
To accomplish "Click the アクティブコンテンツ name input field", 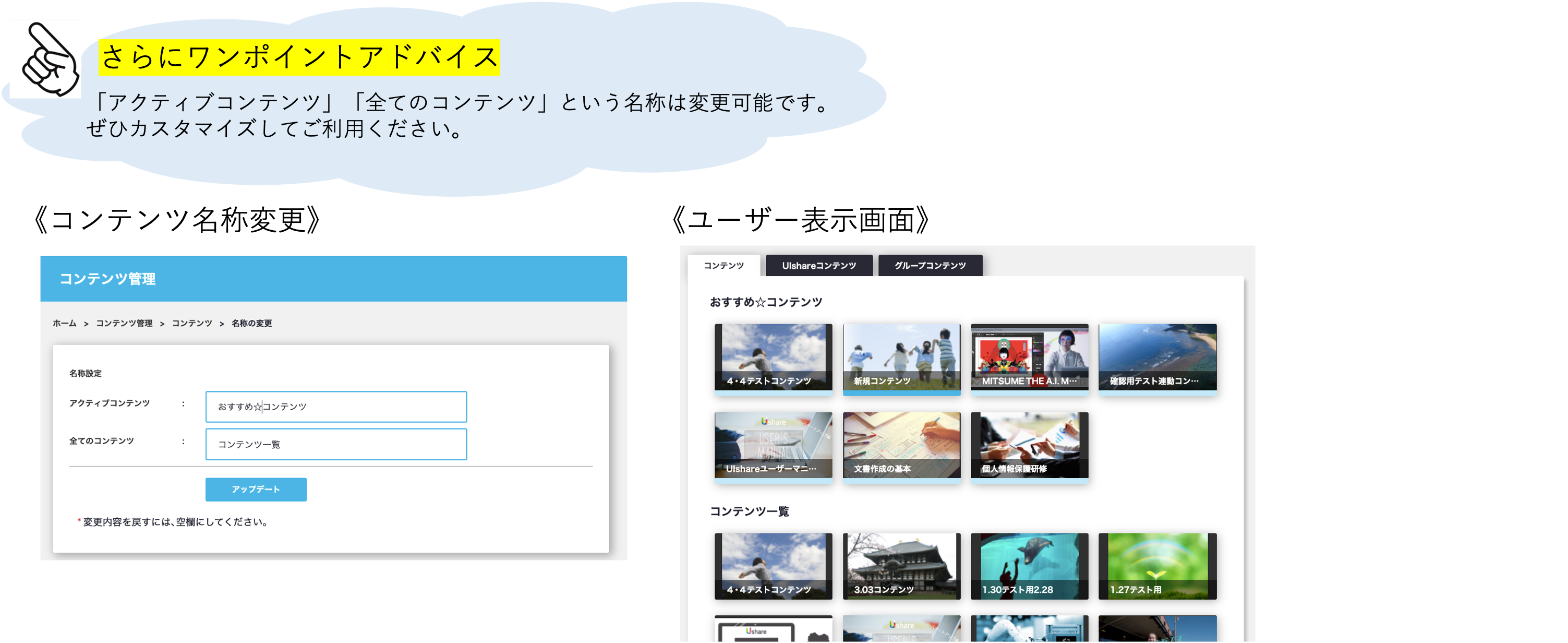I will pyautogui.click(x=336, y=406).
